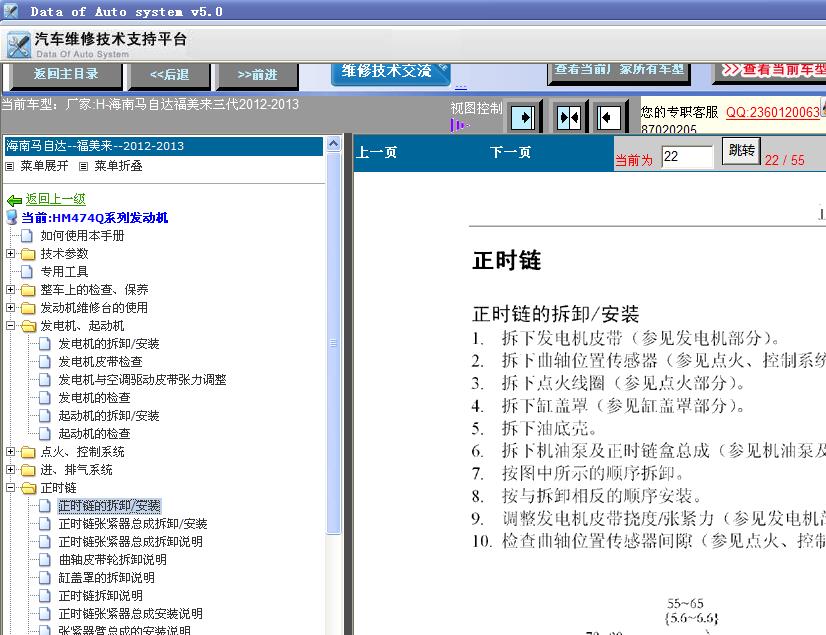Open 正时链张紧器总成安装说明 item
The height and width of the screenshot is (635, 826).
pyautogui.click(x=131, y=614)
